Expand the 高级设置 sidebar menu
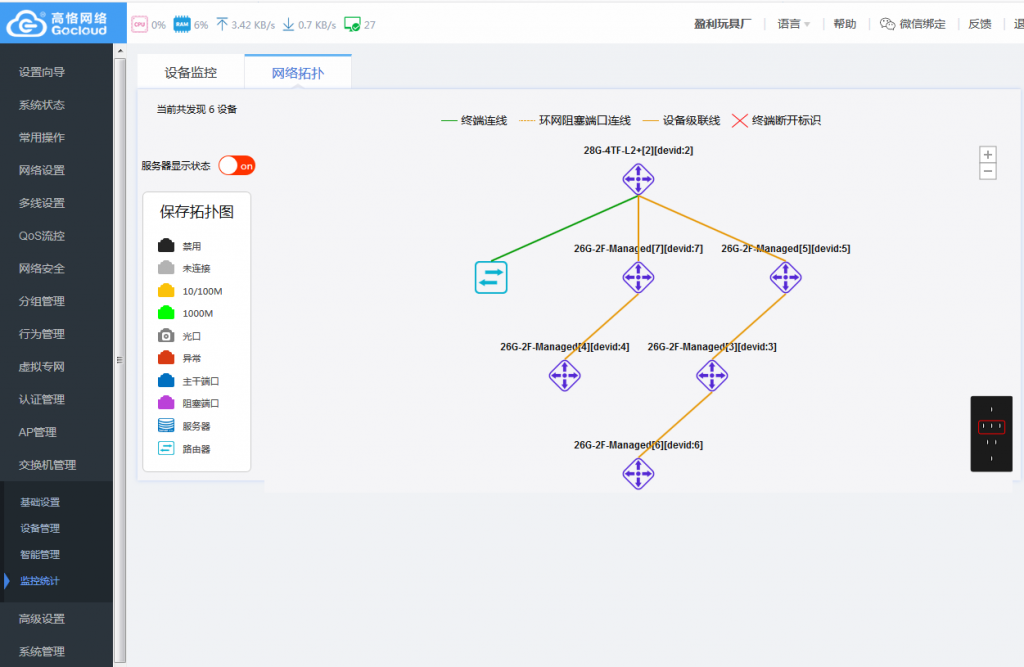Screen dimensions: 1024x667 (41, 619)
